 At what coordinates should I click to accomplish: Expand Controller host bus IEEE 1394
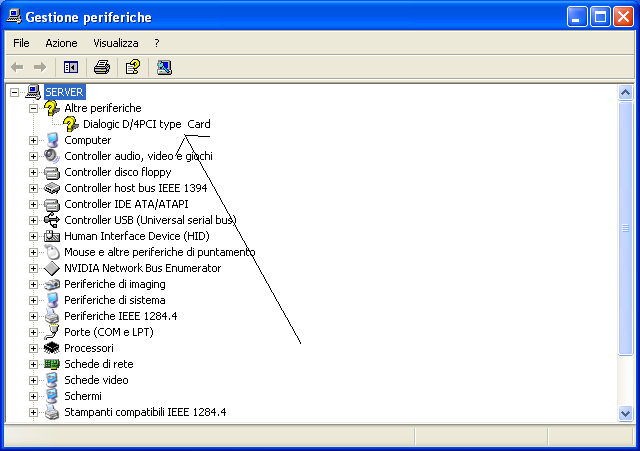click(33, 189)
